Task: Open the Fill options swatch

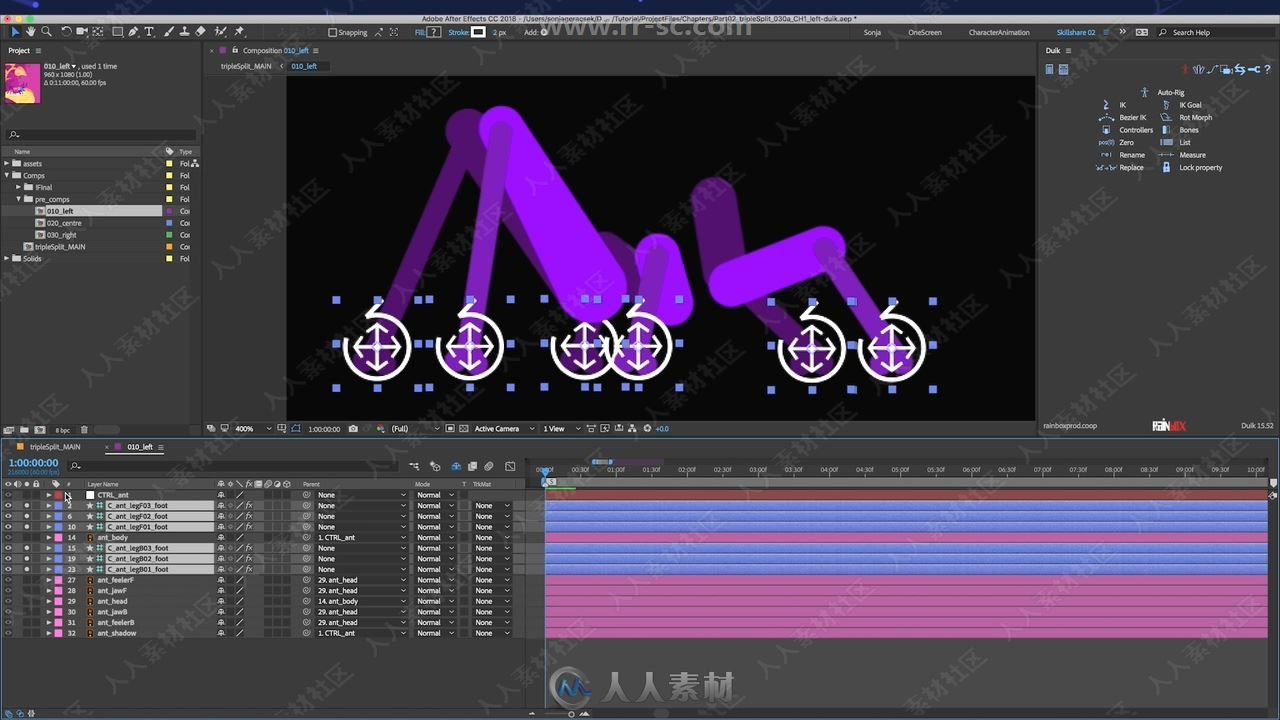Action: point(434,32)
